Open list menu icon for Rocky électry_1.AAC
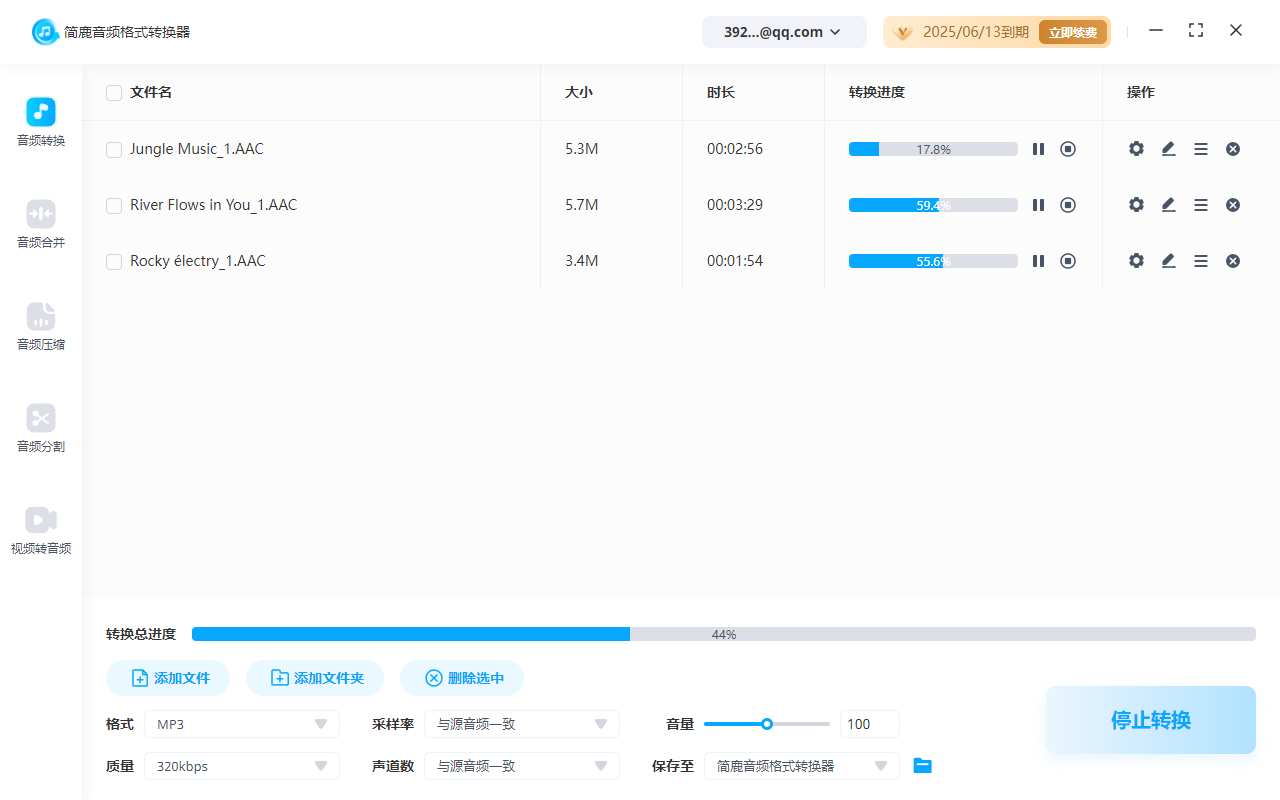Image resolution: width=1280 pixels, height=800 pixels. click(x=1201, y=261)
